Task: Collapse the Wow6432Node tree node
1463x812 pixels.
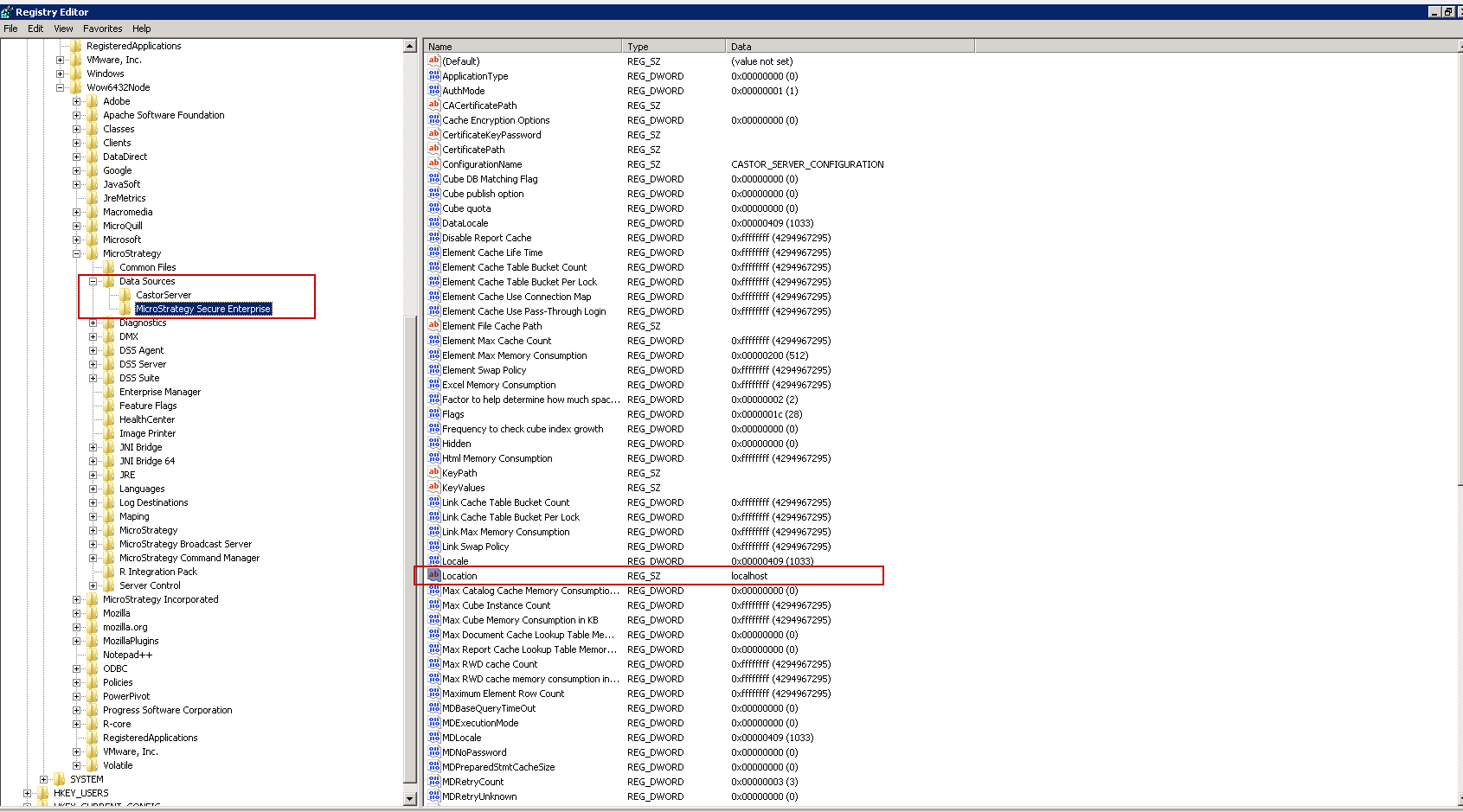Action: (60, 87)
